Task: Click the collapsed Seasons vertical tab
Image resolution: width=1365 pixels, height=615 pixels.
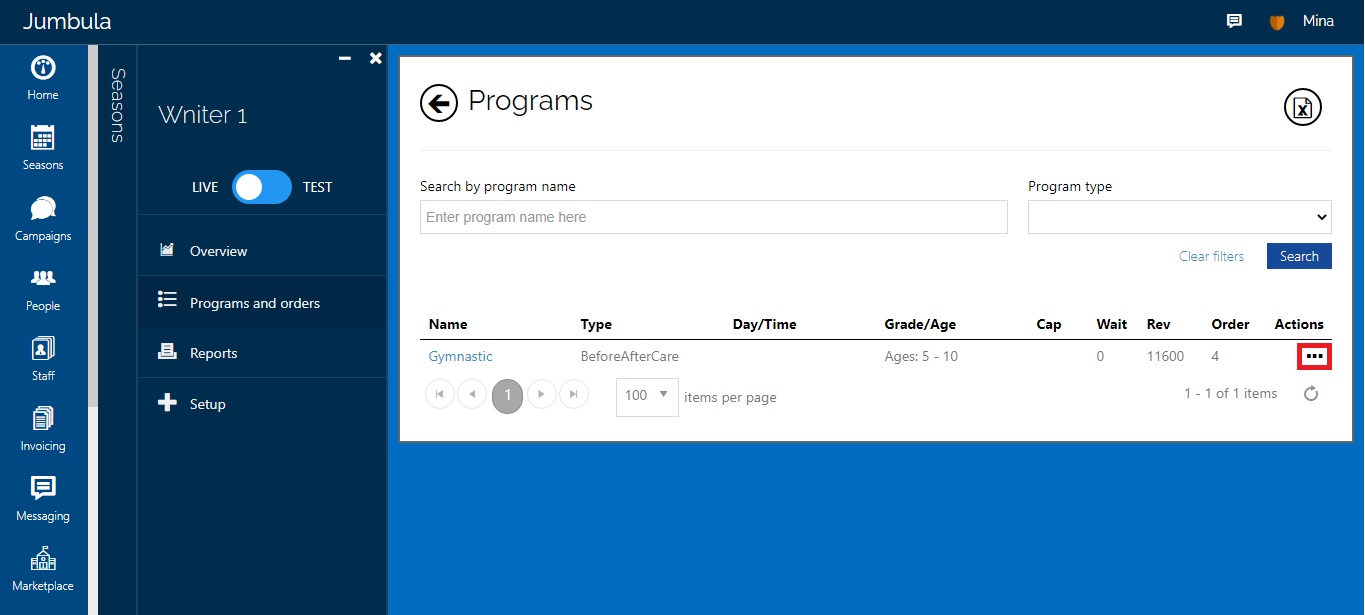Action: 117,105
